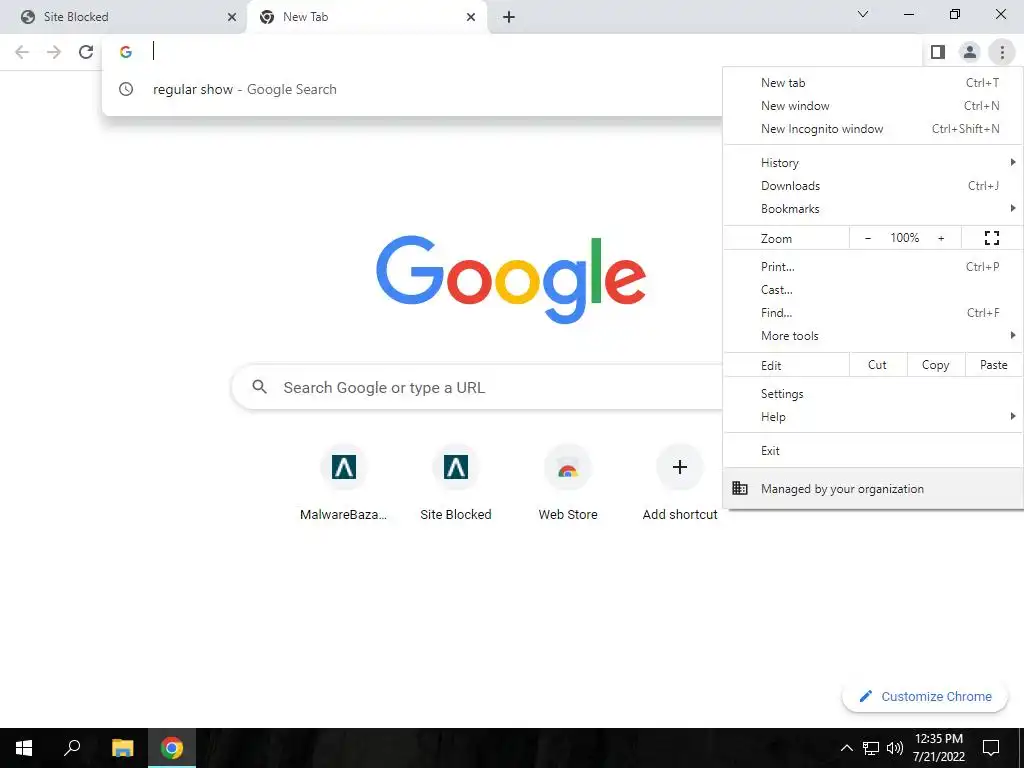The width and height of the screenshot is (1024, 768).
Task: Click the Search Google or type a URL box
Action: [477, 387]
